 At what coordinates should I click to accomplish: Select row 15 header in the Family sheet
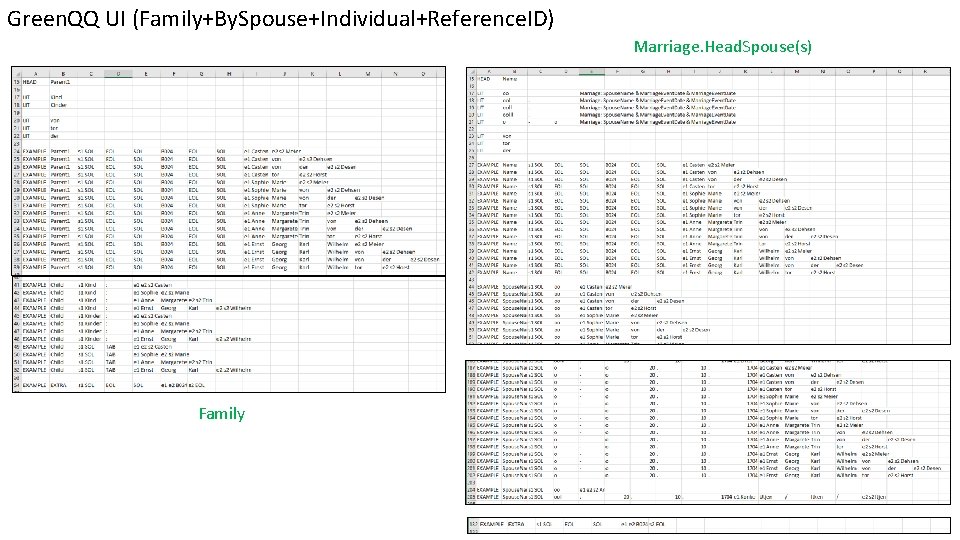pos(17,81)
